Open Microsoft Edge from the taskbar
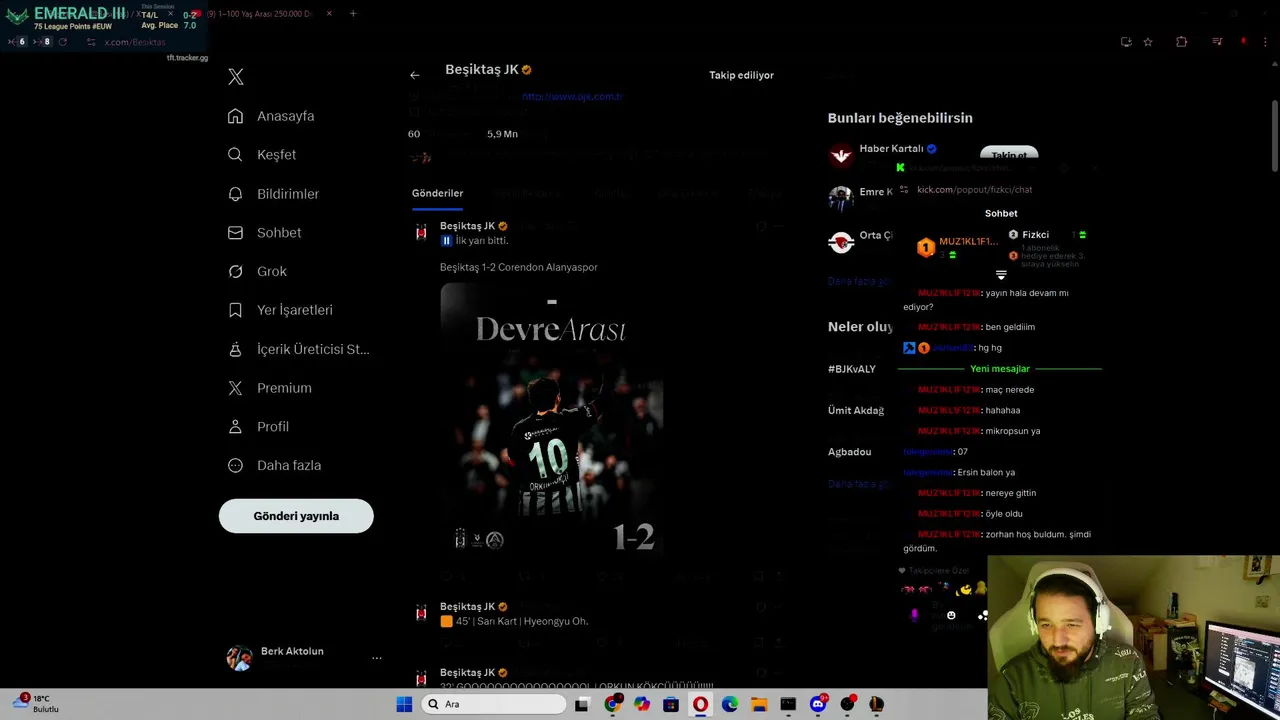1280x720 pixels. tap(730, 704)
